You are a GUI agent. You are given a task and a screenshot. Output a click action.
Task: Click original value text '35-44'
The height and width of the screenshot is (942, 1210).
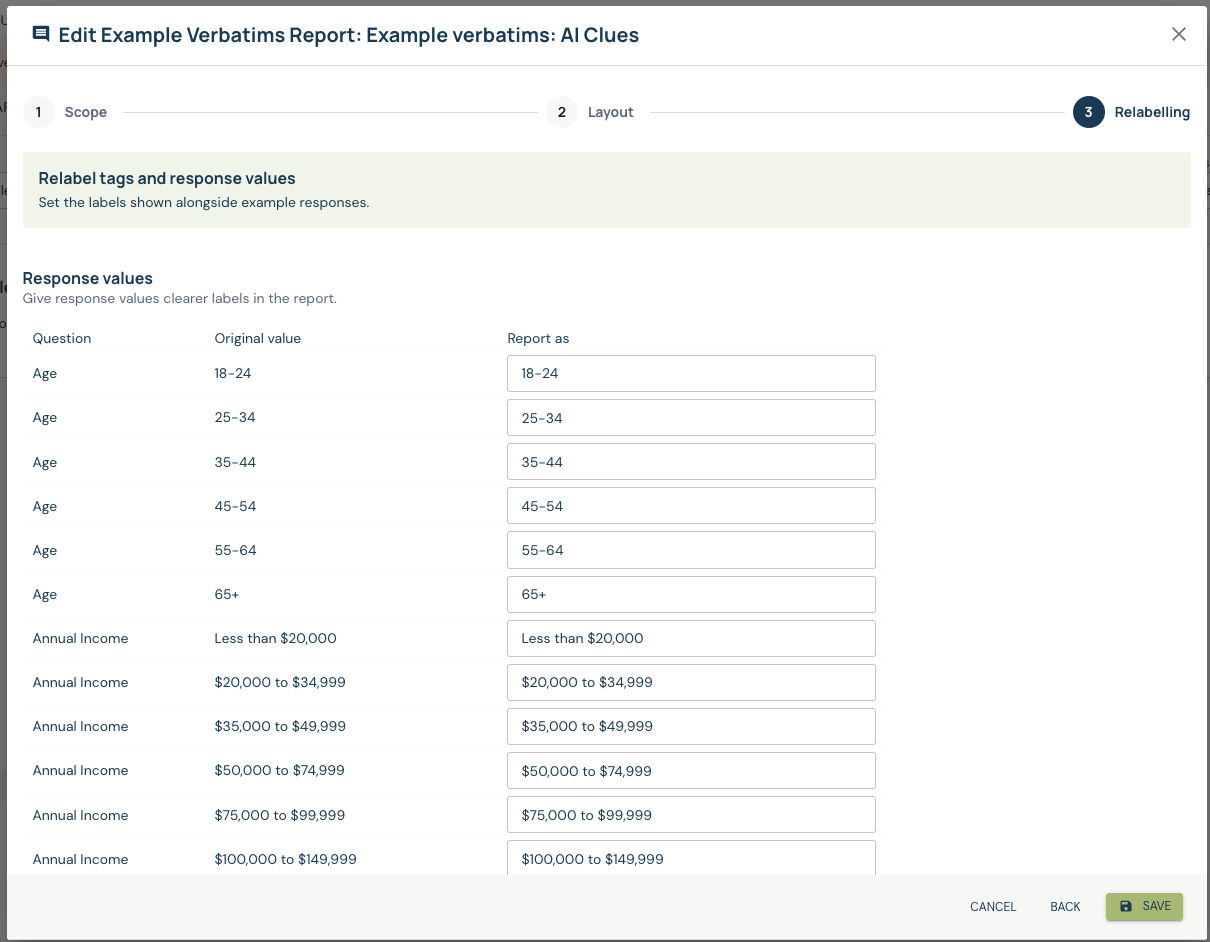coord(235,462)
